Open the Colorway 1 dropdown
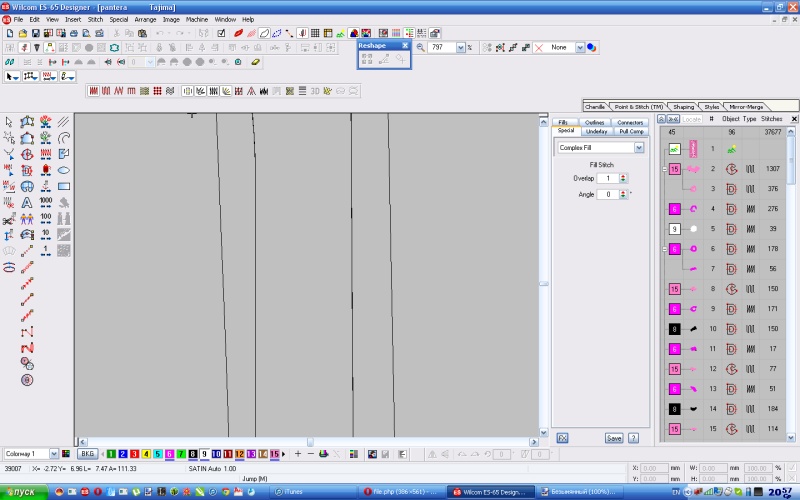The image size is (800, 500). pyautogui.click(x=54, y=454)
